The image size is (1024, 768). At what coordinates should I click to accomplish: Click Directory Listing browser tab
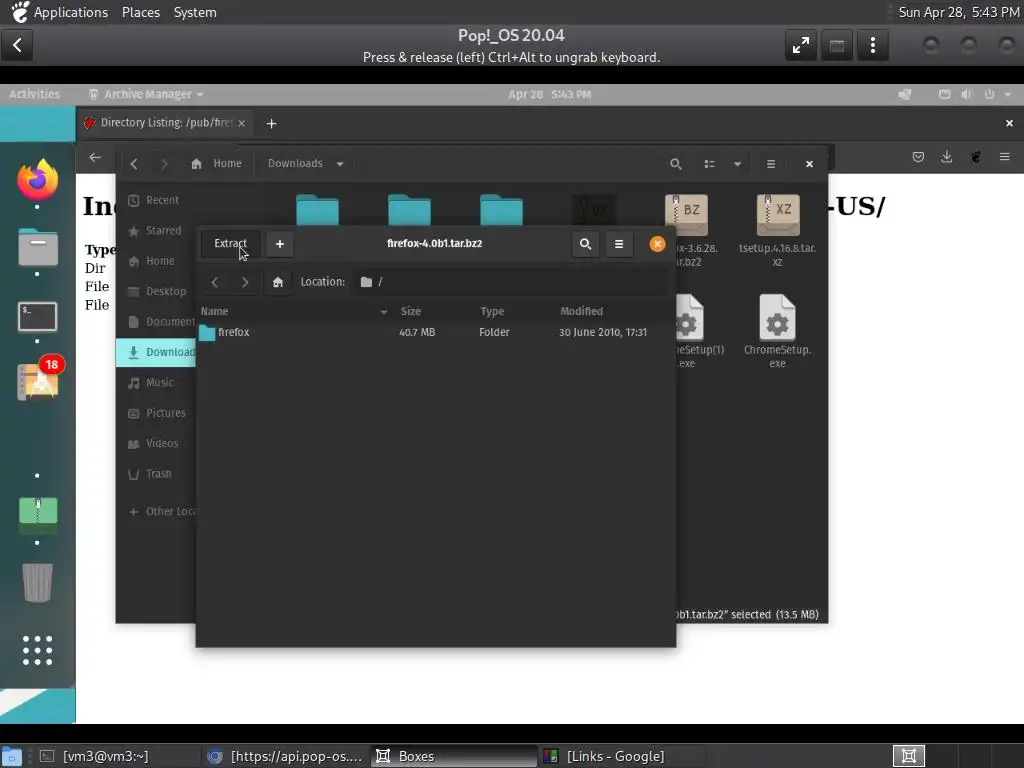coord(165,123)
